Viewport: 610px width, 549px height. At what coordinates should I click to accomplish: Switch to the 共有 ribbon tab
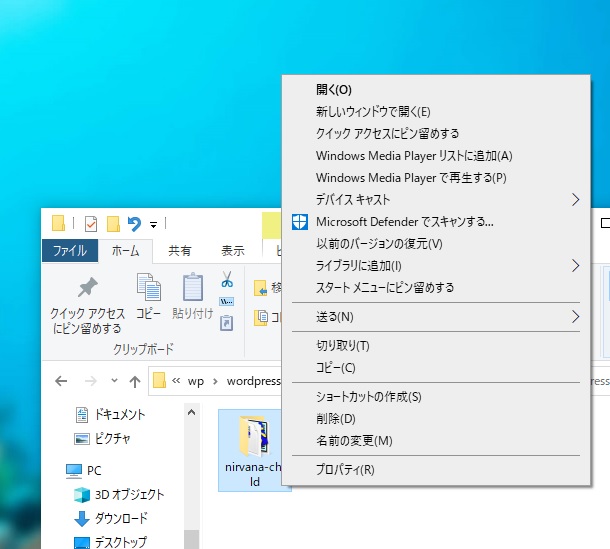point(179,251)
